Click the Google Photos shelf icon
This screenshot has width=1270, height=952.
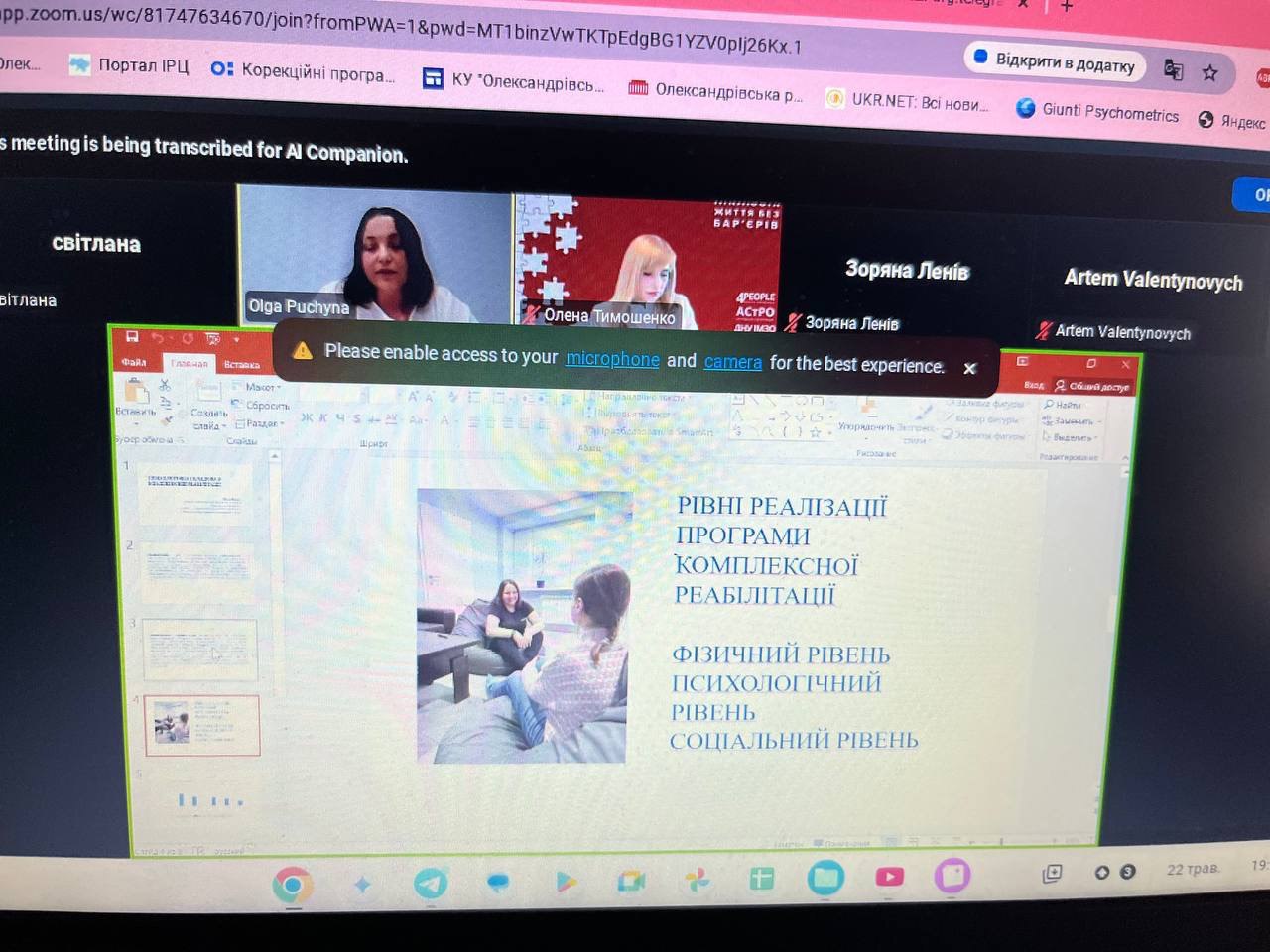pos(698,880)
